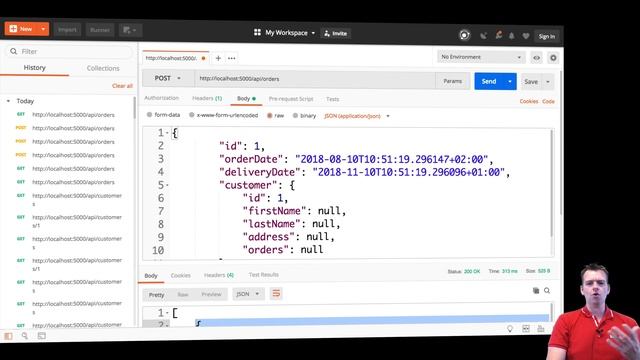Click the Clear all link
This screenshot has height=360, width=640.
pos(122,86)
